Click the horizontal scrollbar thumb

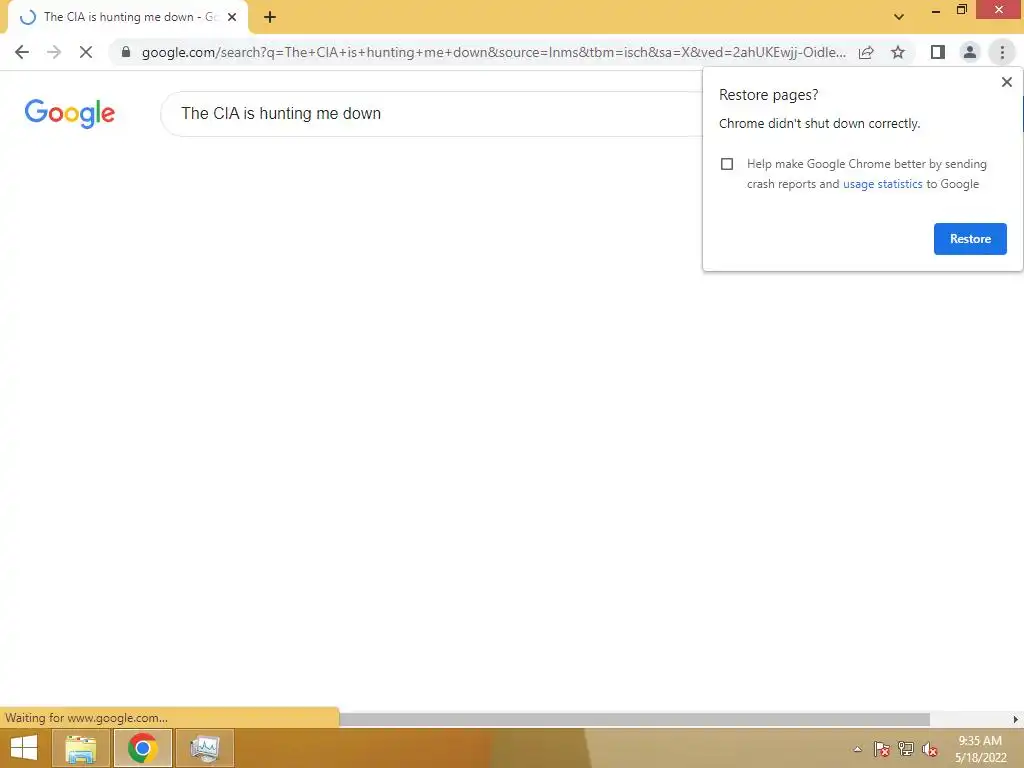click(x=633, y=719)
